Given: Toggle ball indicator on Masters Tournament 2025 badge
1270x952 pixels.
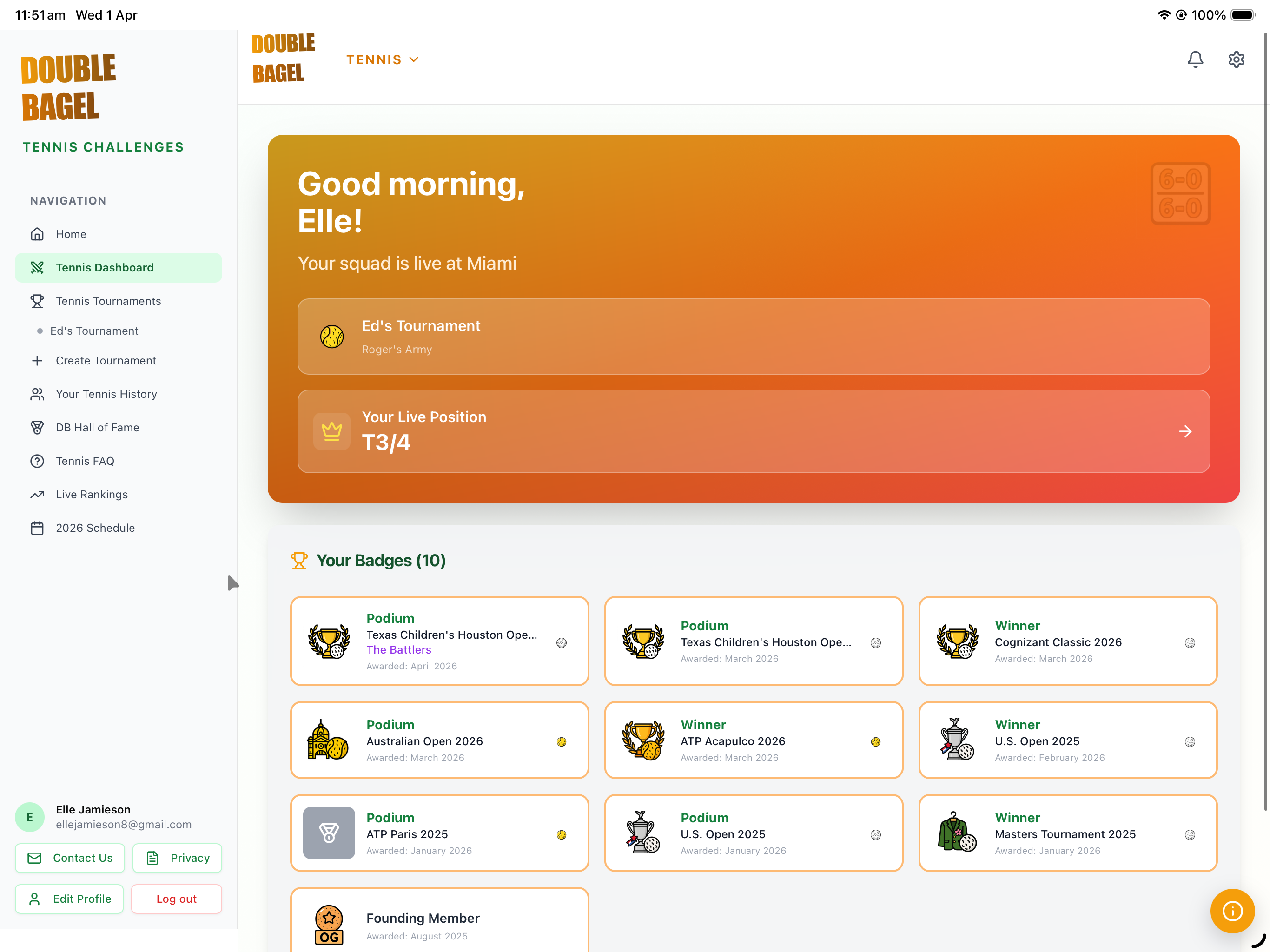Looking at the screenshot, I should (1190, 835).
